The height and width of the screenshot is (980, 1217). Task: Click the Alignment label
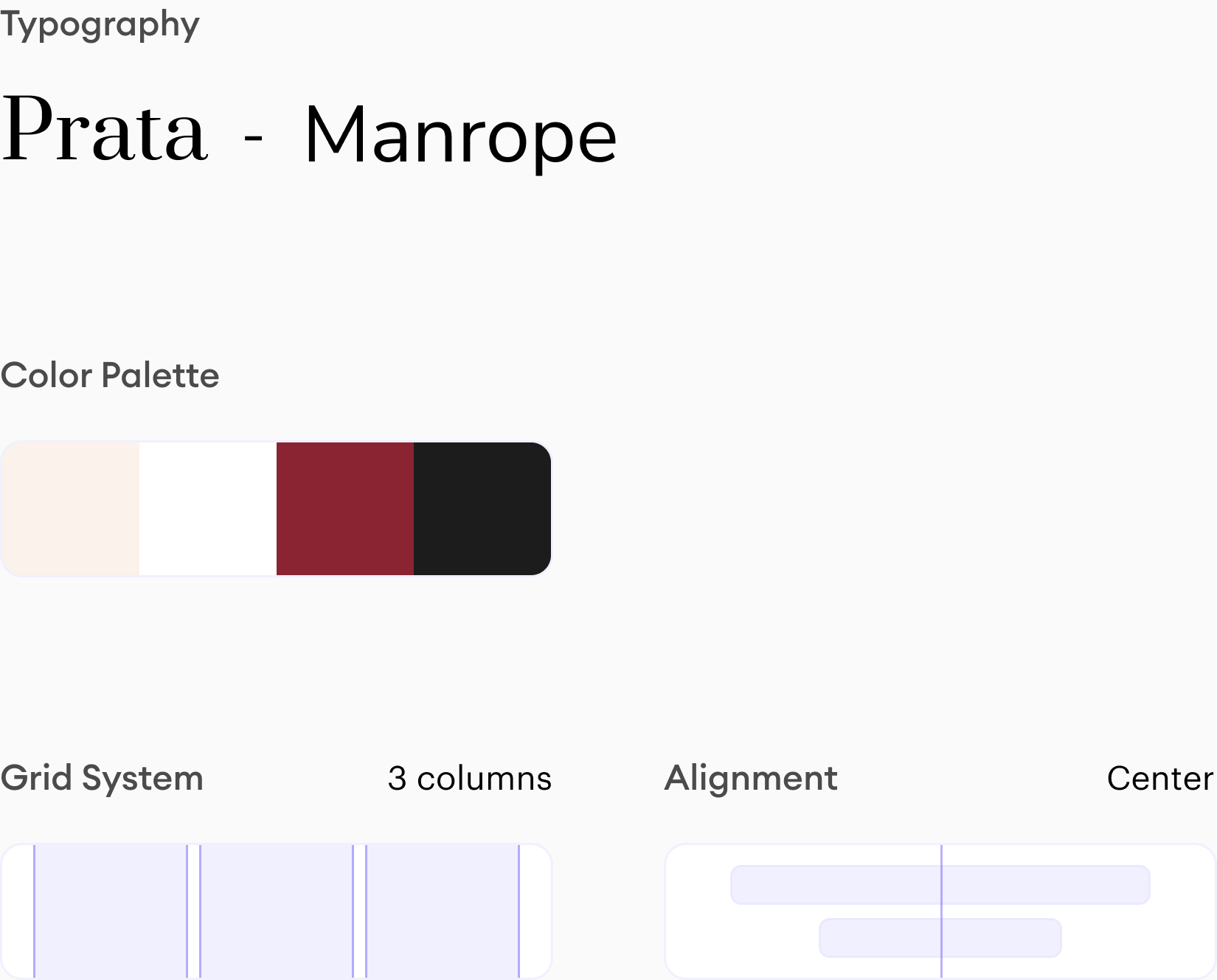click(751, 778)
